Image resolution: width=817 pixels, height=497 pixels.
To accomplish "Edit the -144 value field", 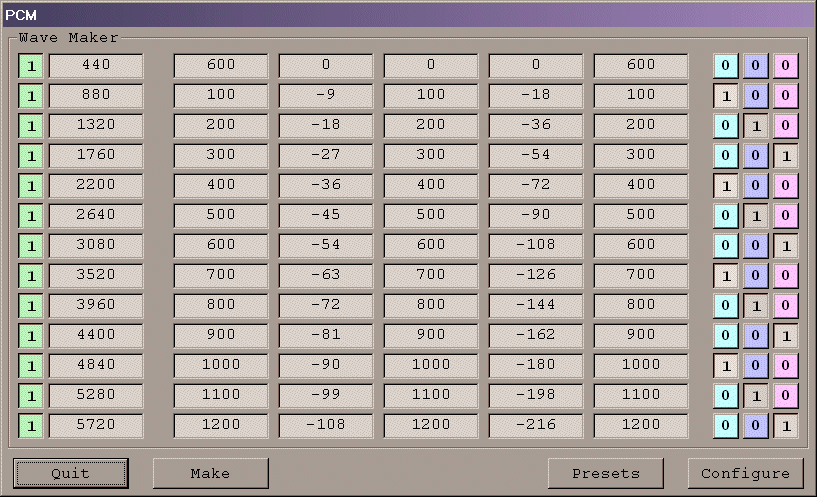I will 535,306.
